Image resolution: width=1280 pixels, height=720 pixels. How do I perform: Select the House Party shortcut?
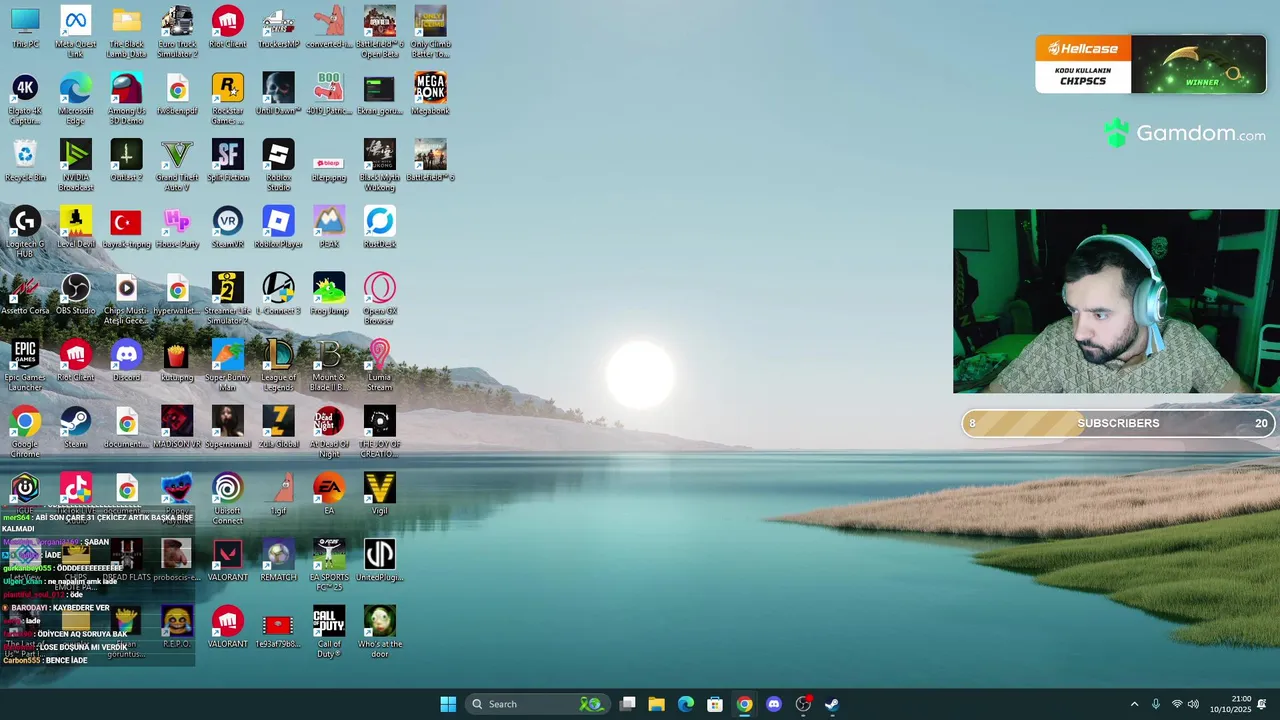177,227
